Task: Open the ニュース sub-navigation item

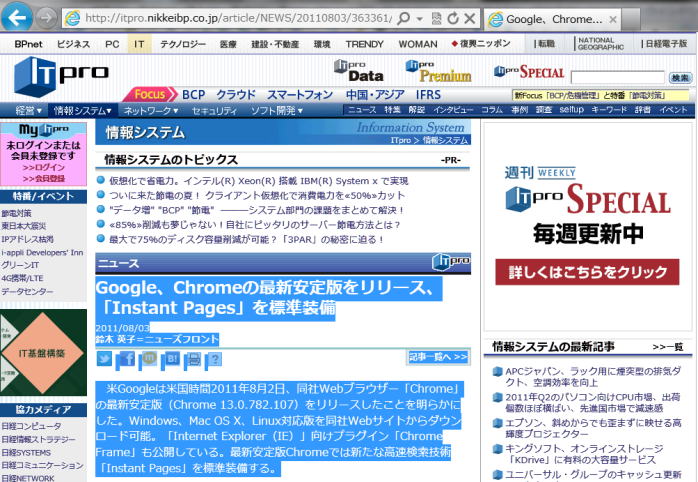Action: (x=362, y=109)
